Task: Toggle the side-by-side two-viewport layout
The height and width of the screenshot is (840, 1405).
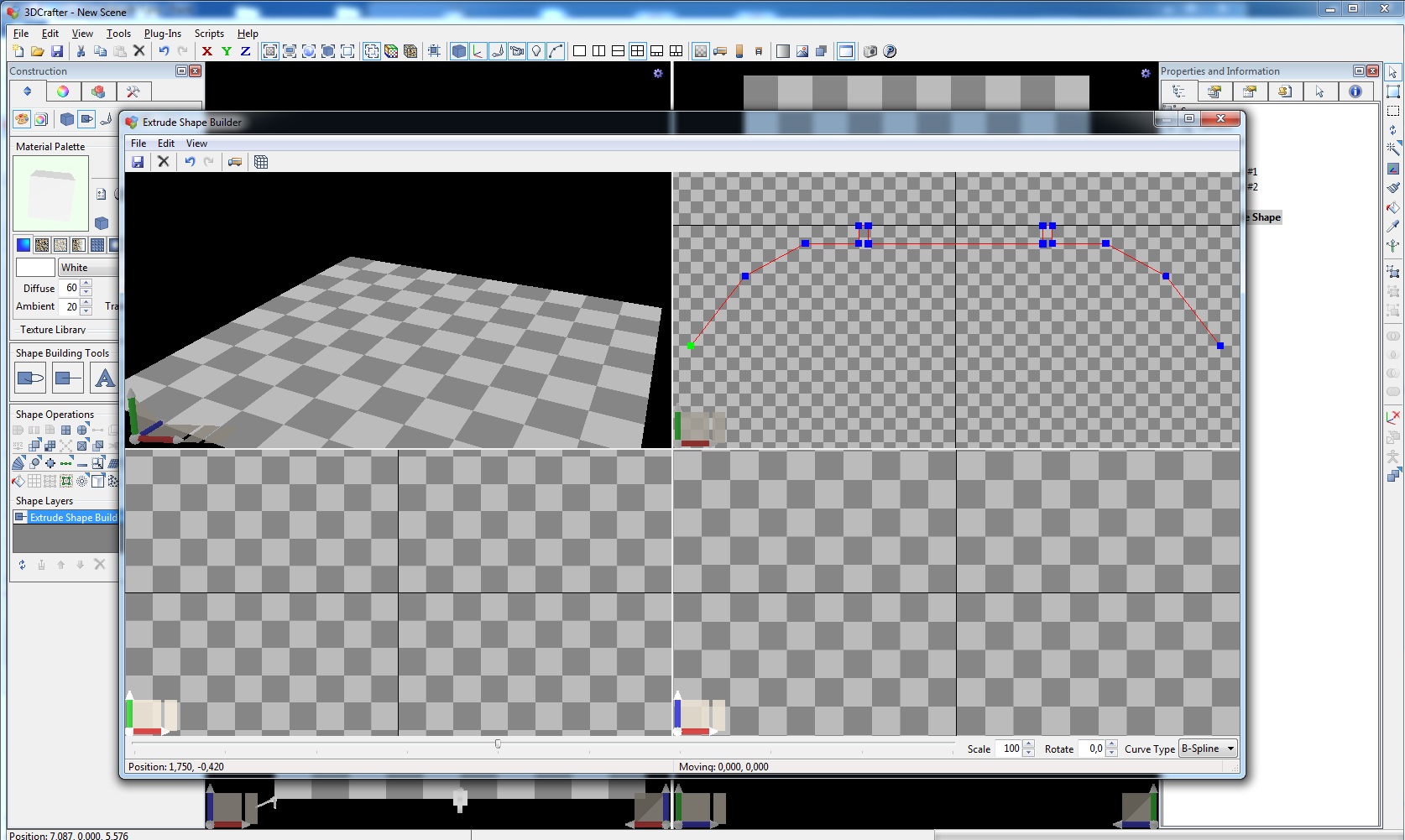Action: click(x=598, y=51)
